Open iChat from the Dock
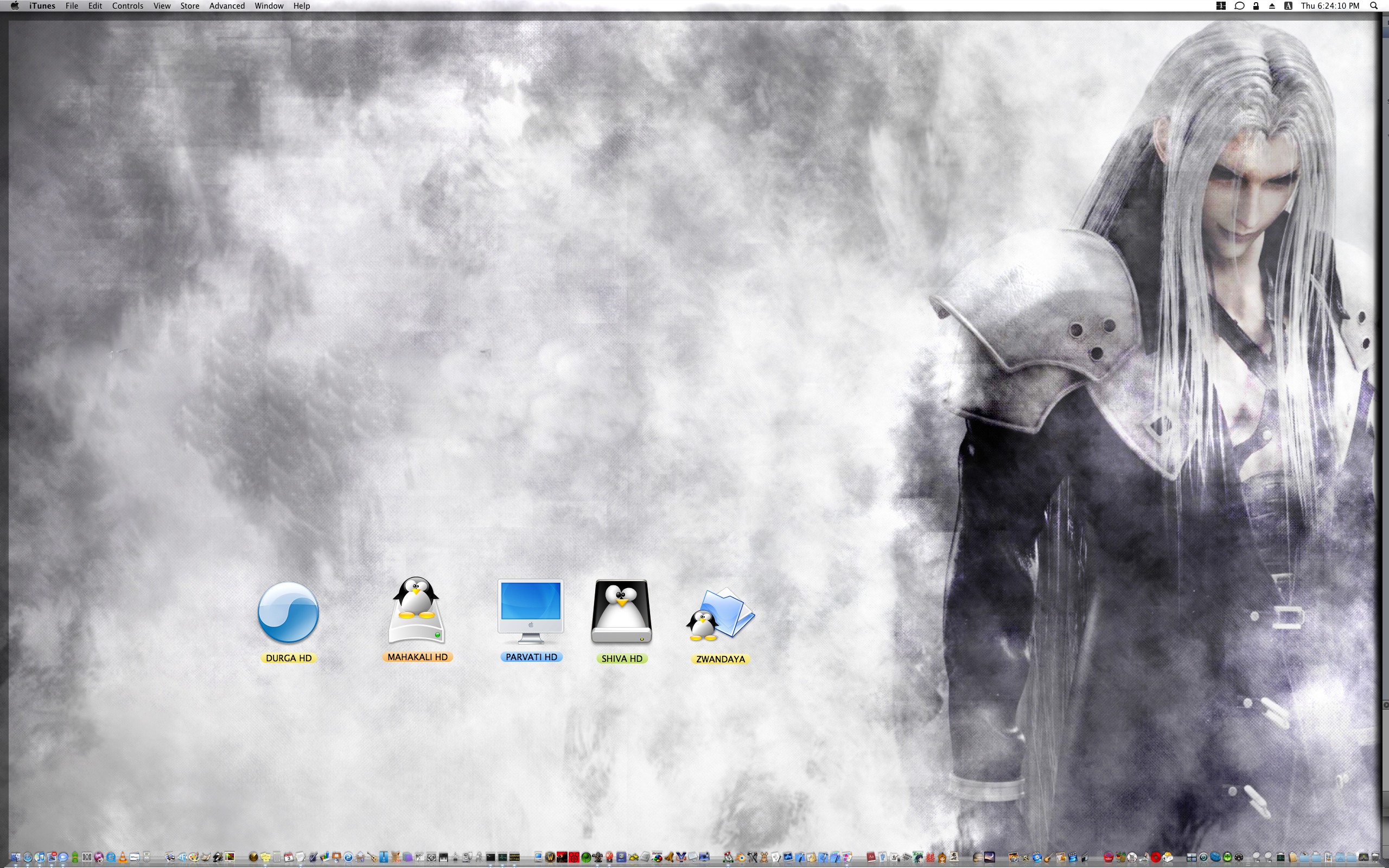The image size is (1389, 868). (x=63, y=857)
